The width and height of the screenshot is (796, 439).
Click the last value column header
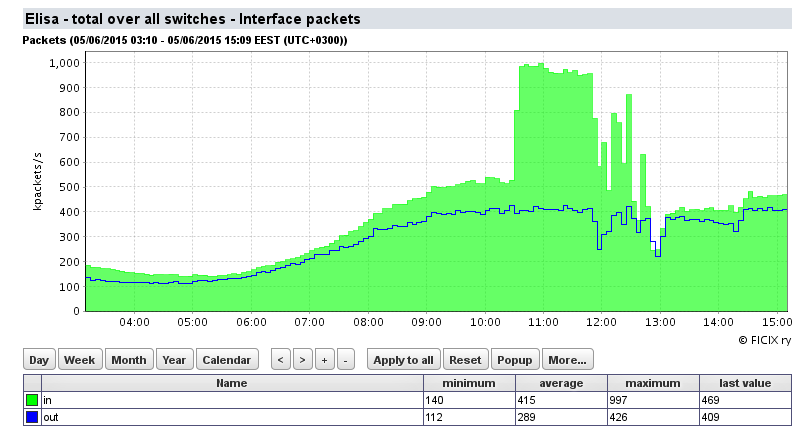[x=745, y=383]
